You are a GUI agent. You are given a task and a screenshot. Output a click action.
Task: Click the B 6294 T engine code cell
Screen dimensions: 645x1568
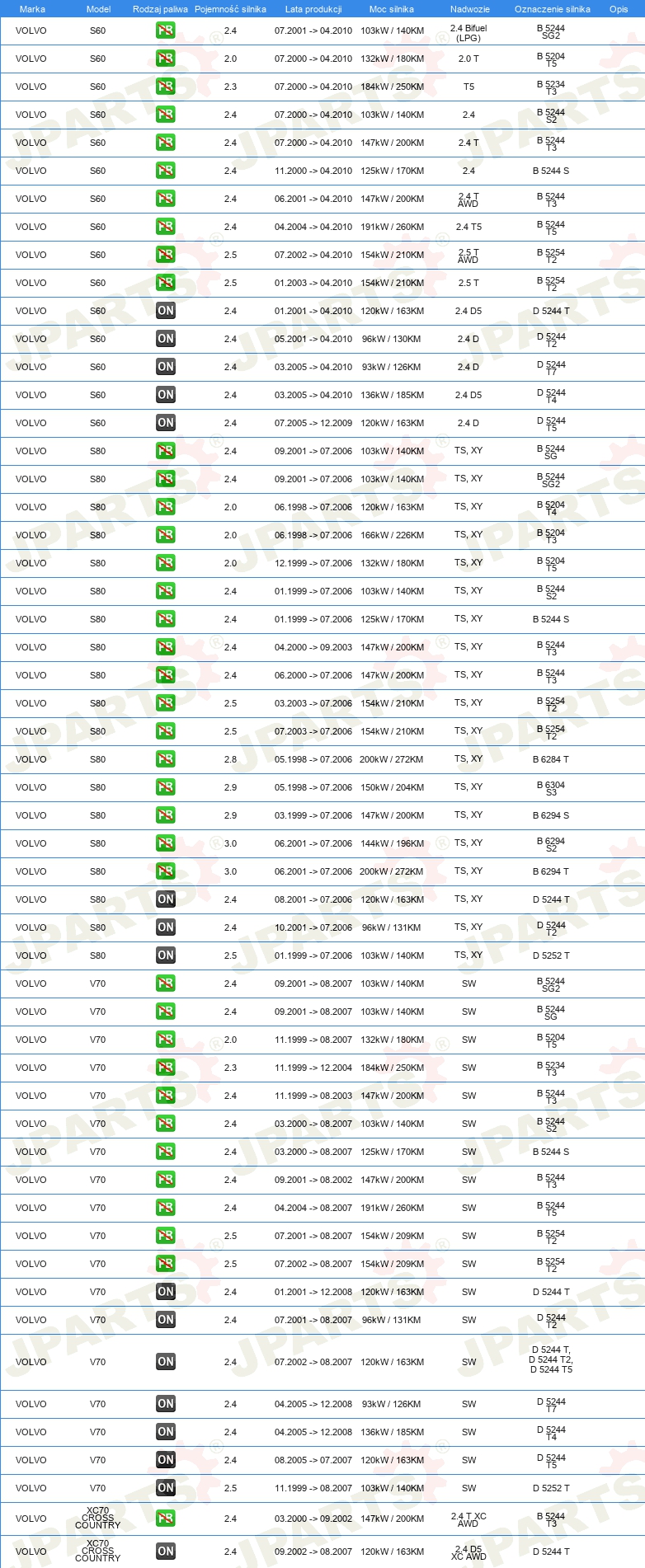tap(551, 871)
